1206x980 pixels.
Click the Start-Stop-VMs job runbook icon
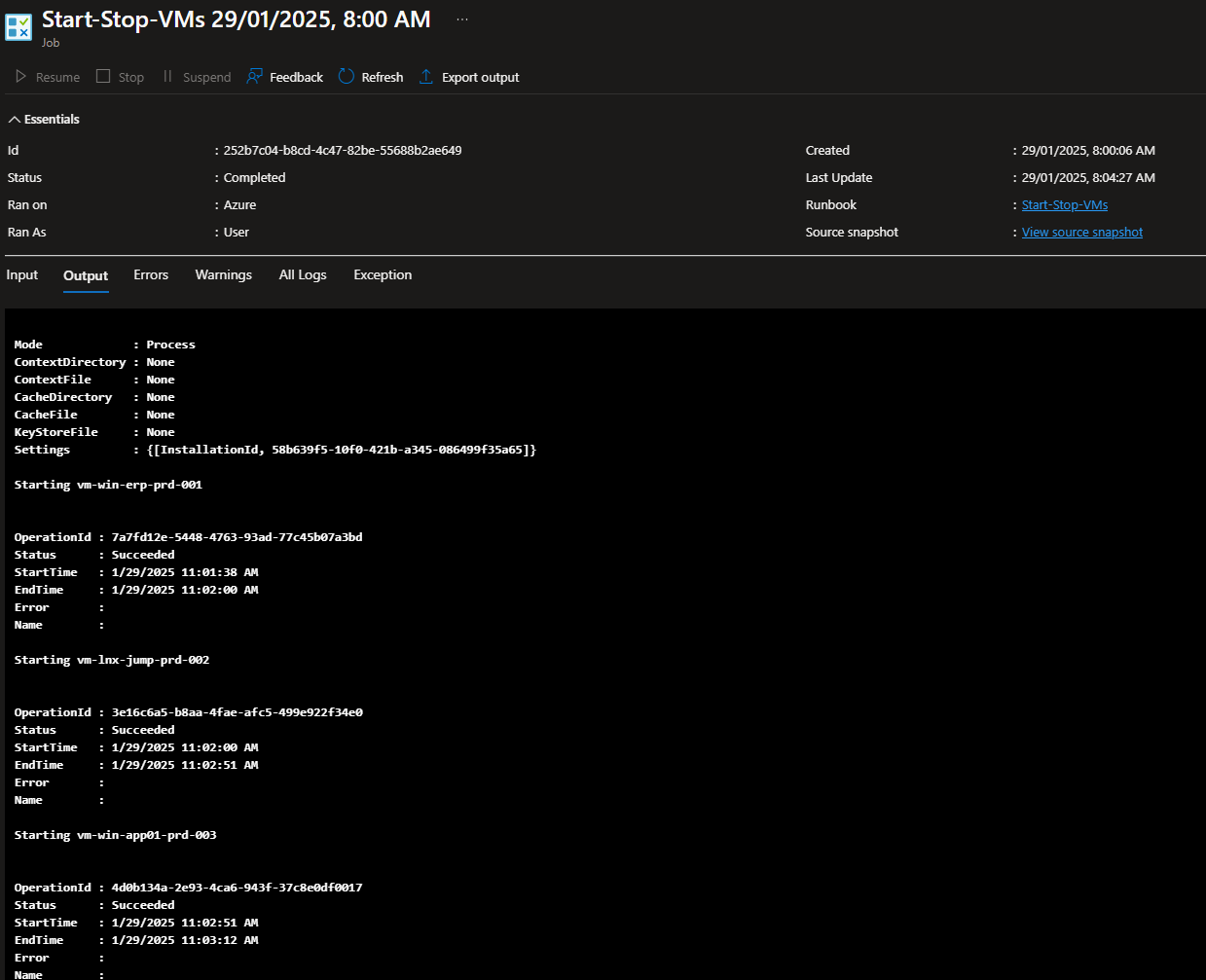click(x=18, y=26)
